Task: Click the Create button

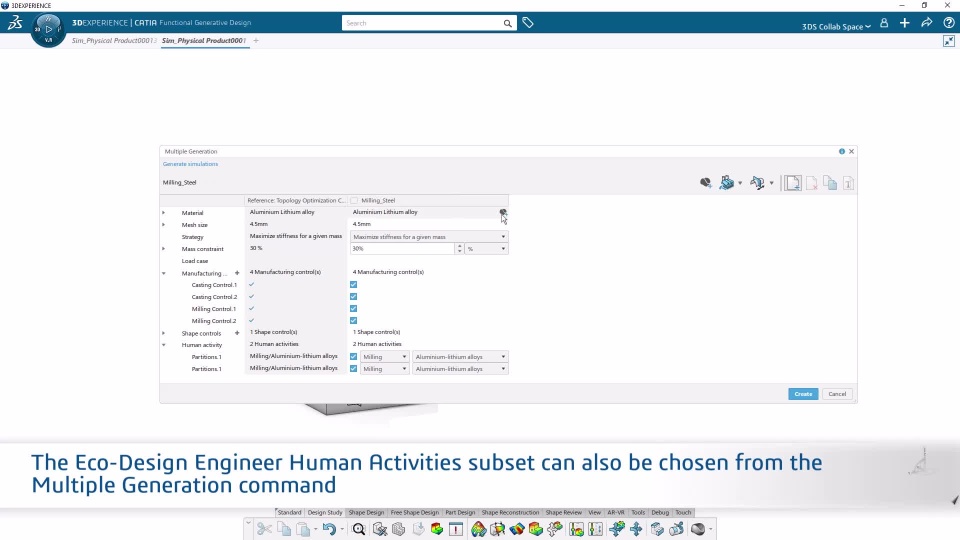Action: click(803, 394)
